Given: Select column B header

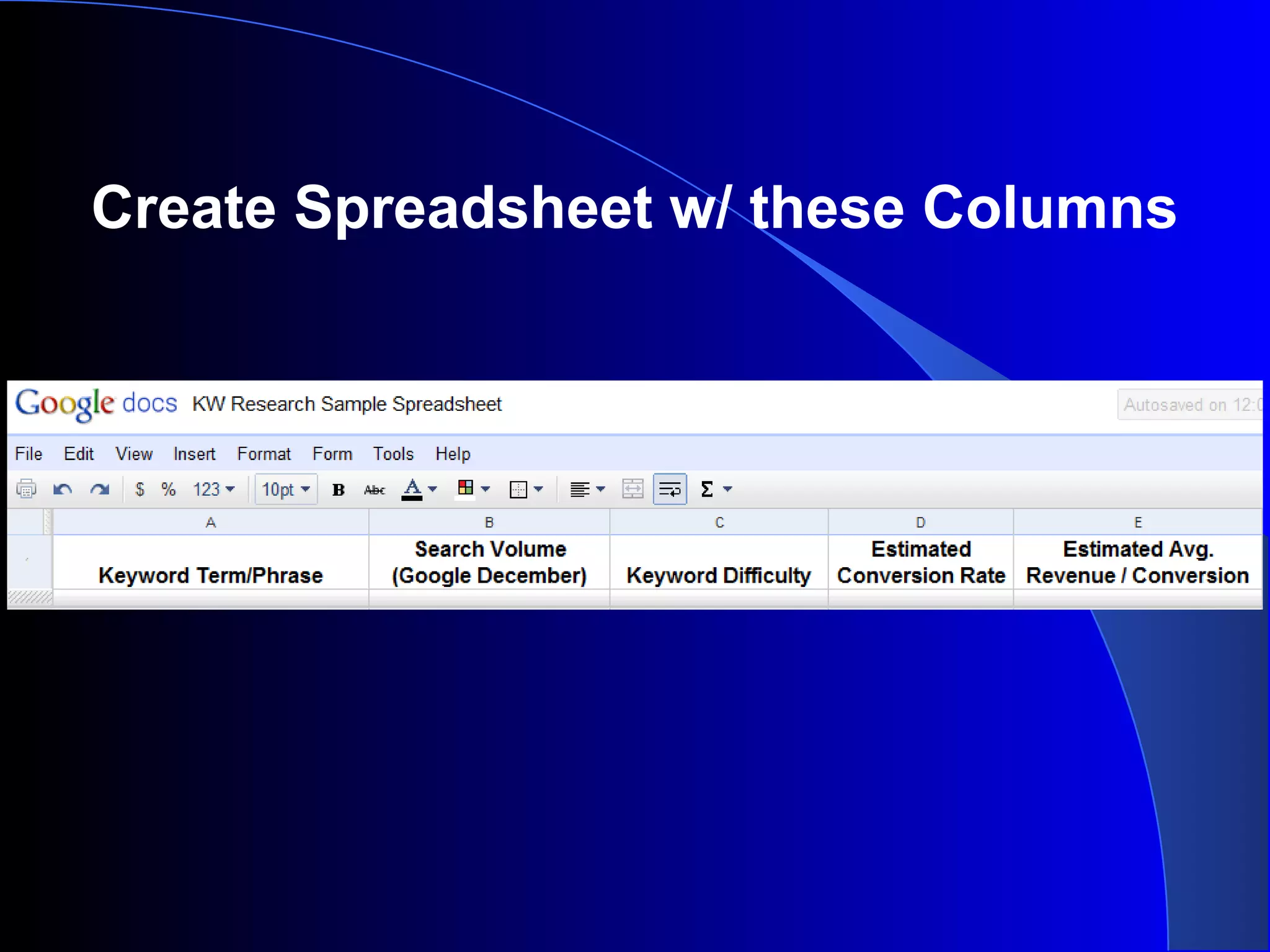Looking at the screenshot, I should (x=489, y=522).
